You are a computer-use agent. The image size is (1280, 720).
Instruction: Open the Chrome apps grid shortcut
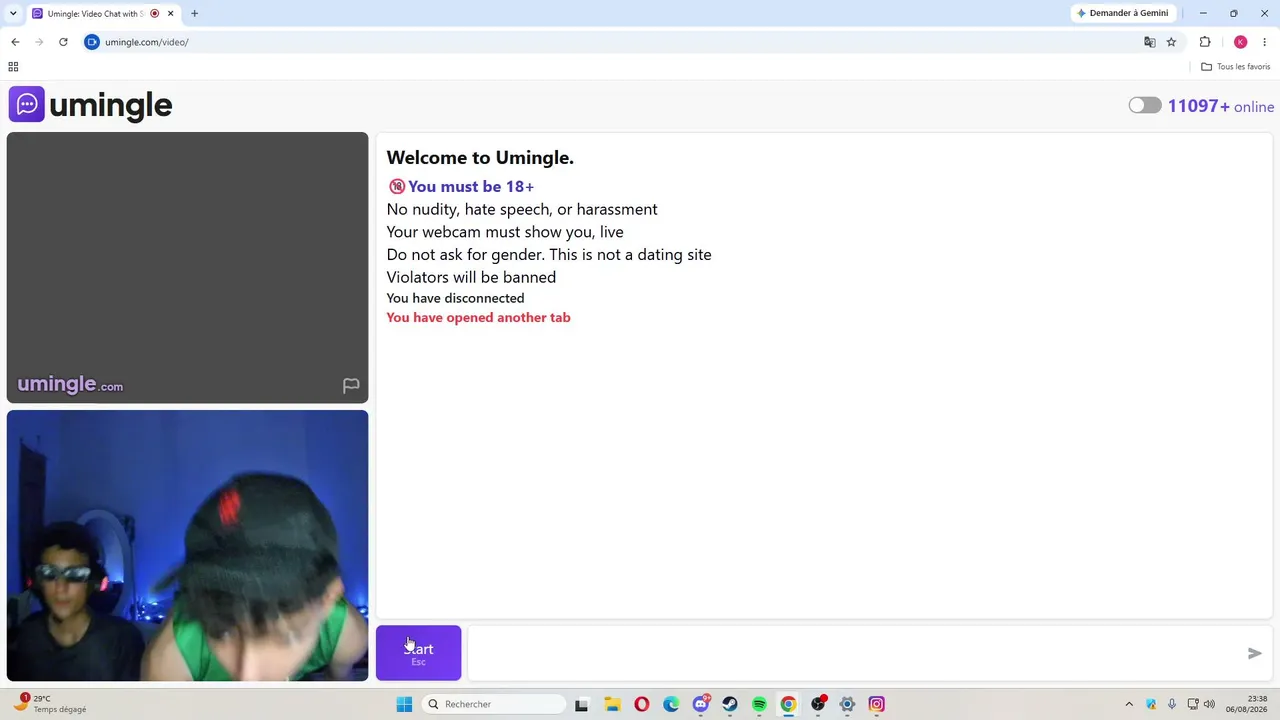[x=13, y=67]
